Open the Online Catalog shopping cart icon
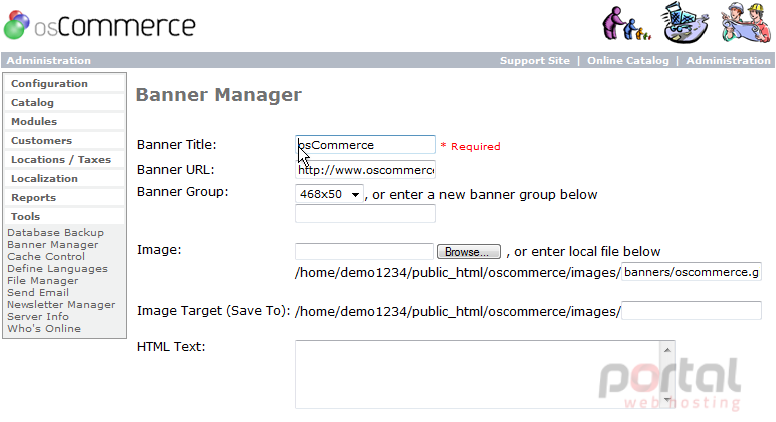 pyautogui.click(x=684, y=23)
